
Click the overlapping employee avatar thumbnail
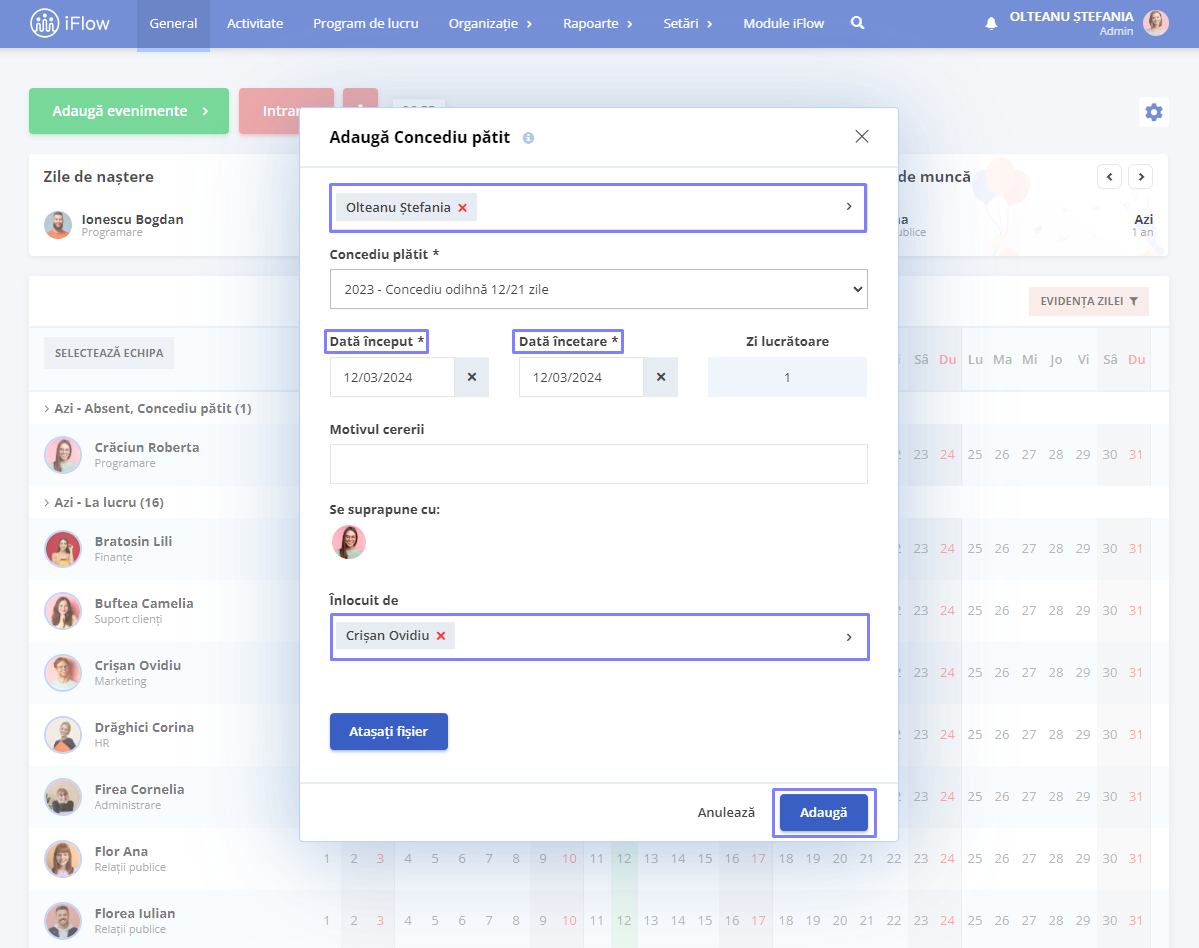pyautogui.click(x=349, y=542)
